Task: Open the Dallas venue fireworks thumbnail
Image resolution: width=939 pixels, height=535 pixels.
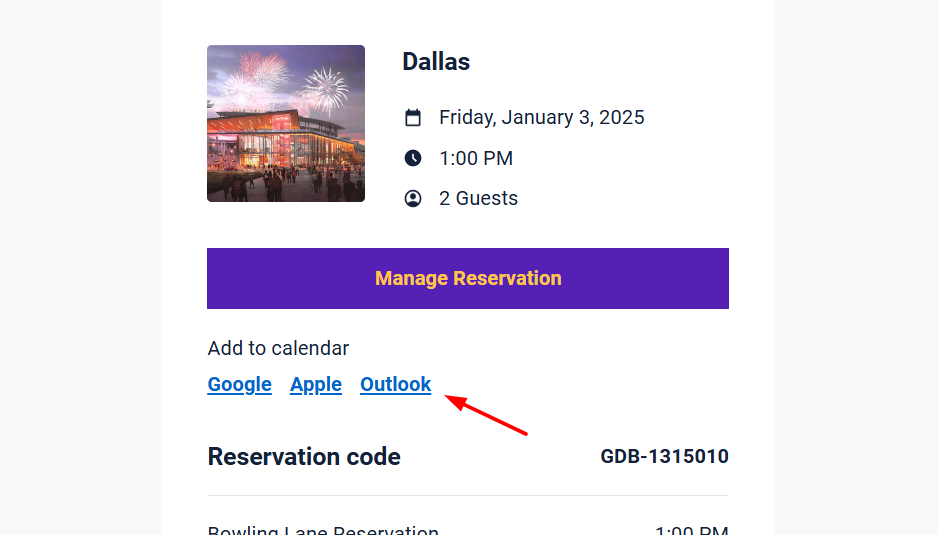Action: tap(286, 123)
